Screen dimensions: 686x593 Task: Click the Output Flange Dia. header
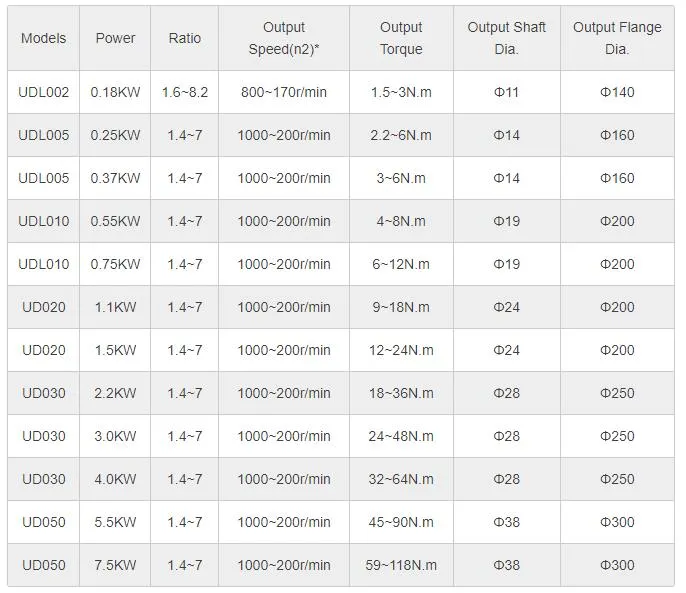pyautogui.click(x=617, y=38)
